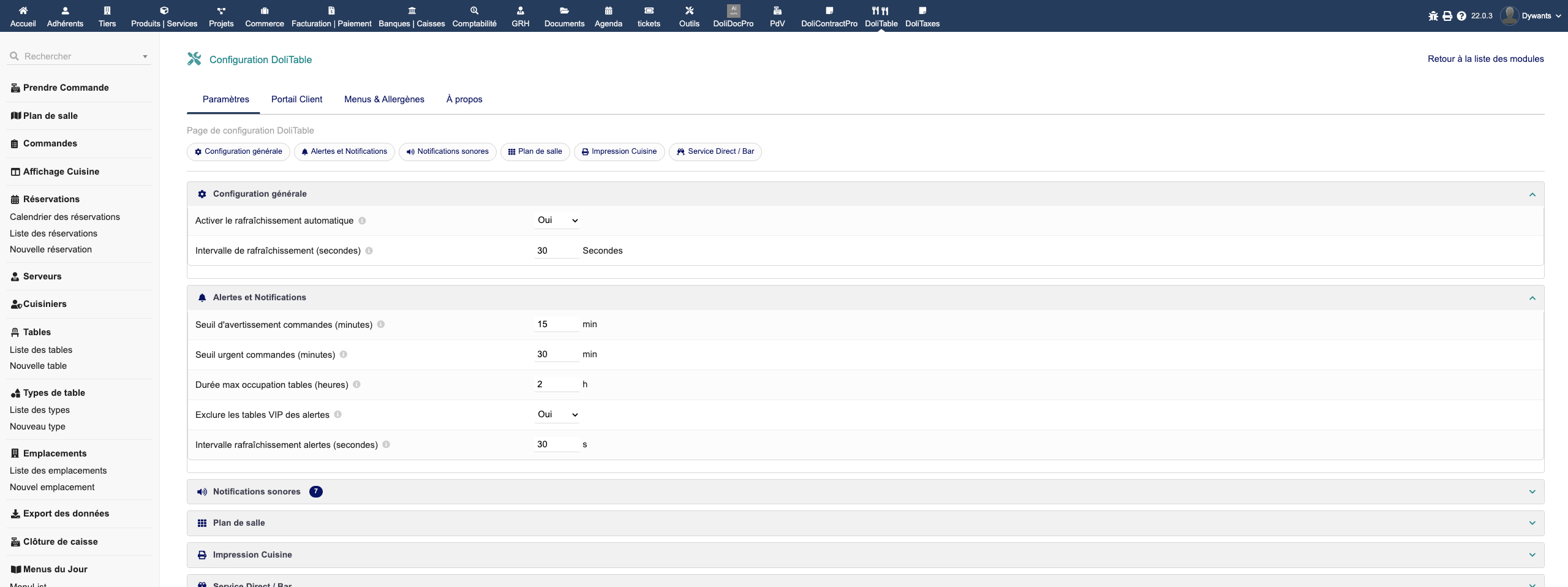Click info icon beside Seuil urgent commandes
The image size is (1568, 587).
344,354
